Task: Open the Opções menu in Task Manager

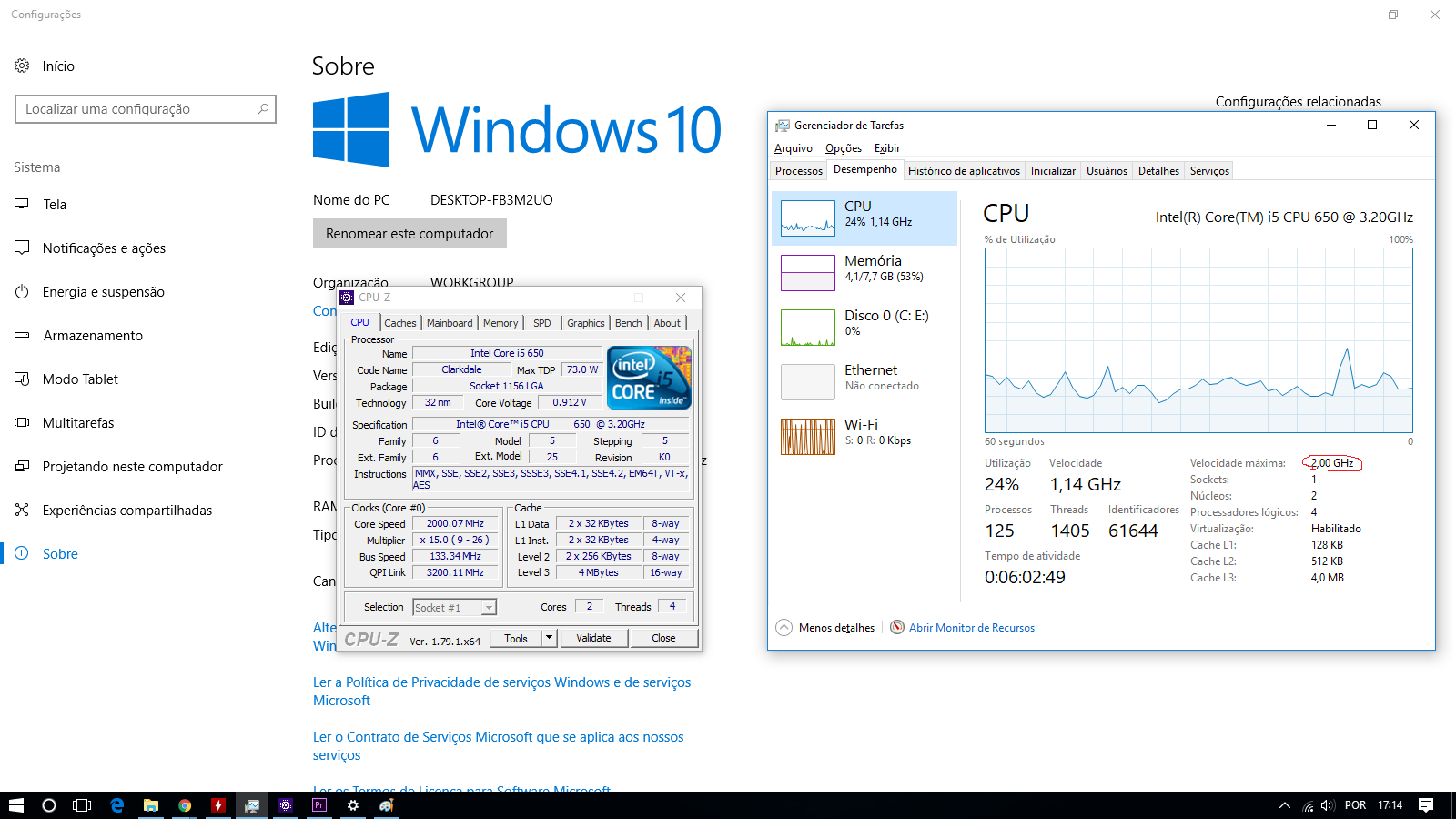Action: point(844,148)
